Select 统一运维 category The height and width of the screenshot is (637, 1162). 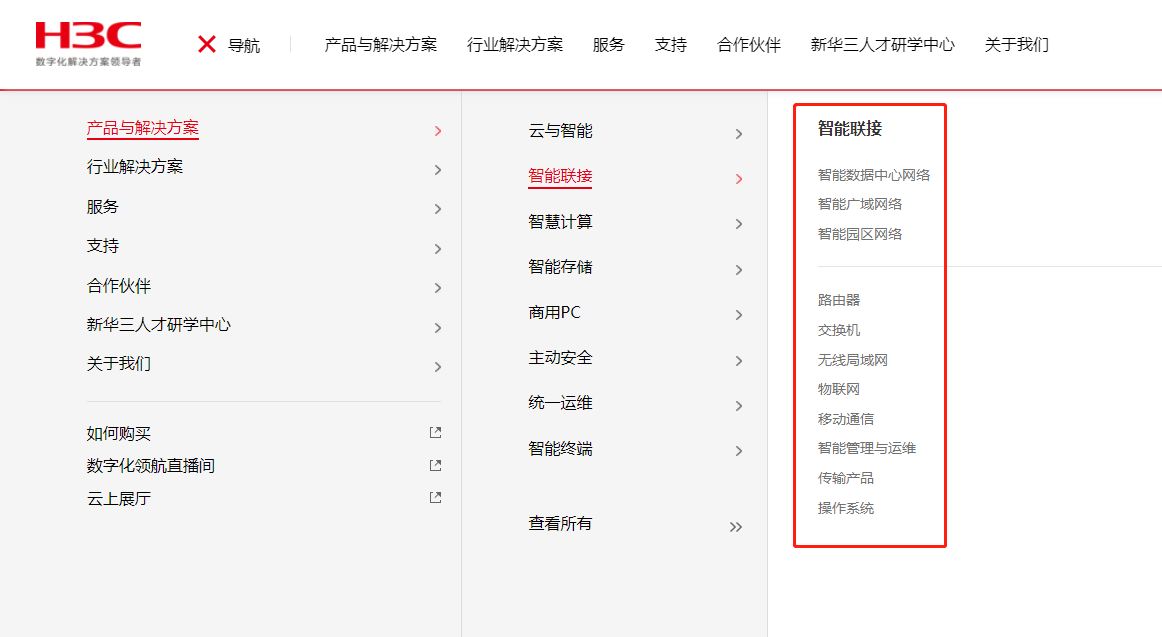tap(560, 403)
